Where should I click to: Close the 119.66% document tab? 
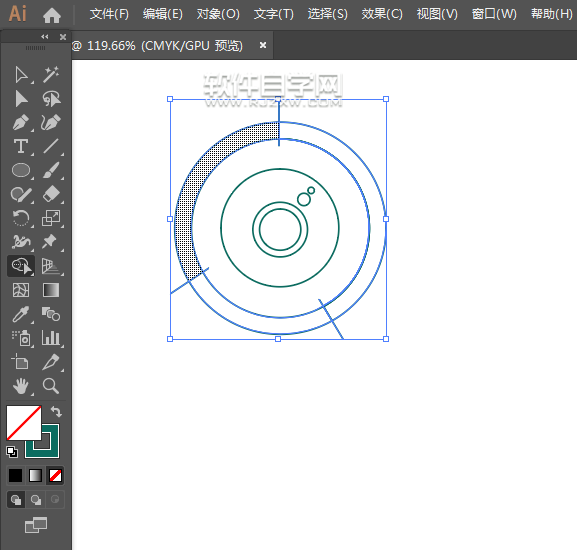(x=263, y=45)
